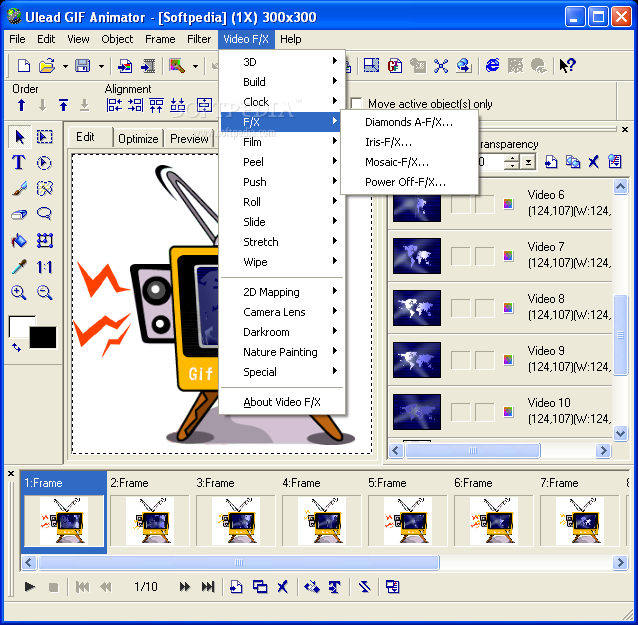Viewport: 638px width, 625px height.
Task: Expand the 2D Mapping submenu
Action: point(283,292)
